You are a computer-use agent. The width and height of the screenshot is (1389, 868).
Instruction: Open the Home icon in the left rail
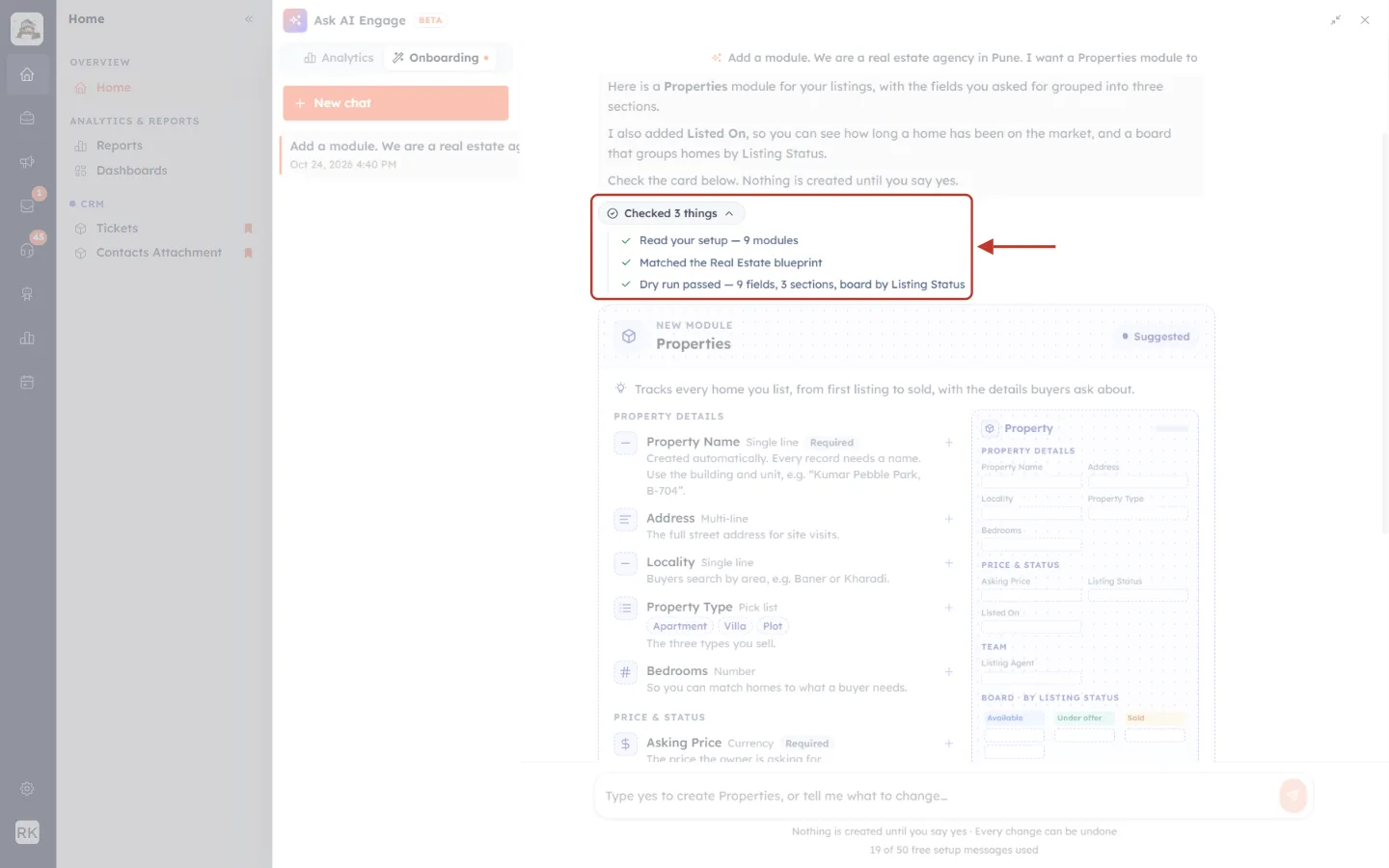pyautogui.click(x=27, y=74)
